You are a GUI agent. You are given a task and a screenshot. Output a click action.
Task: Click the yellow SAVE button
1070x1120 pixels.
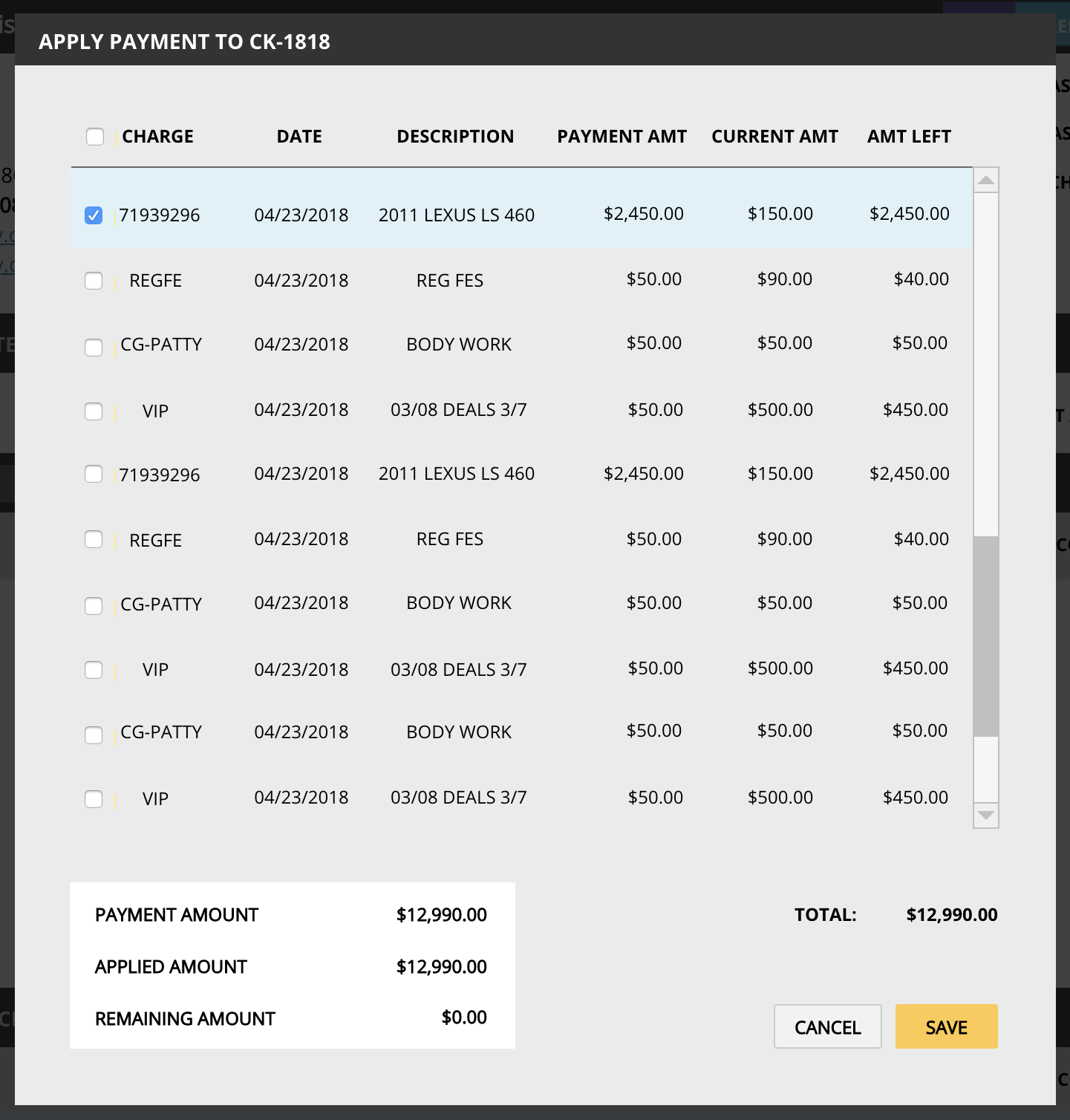click(946, 1026)
